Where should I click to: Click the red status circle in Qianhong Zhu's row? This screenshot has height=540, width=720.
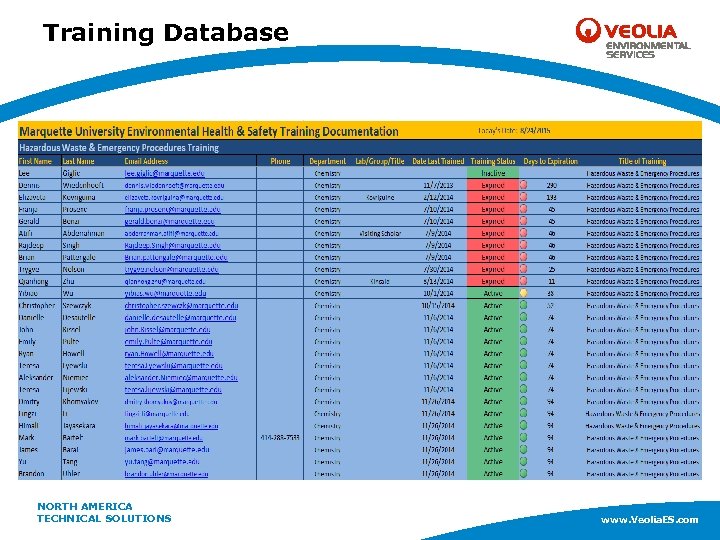(523, 281)
